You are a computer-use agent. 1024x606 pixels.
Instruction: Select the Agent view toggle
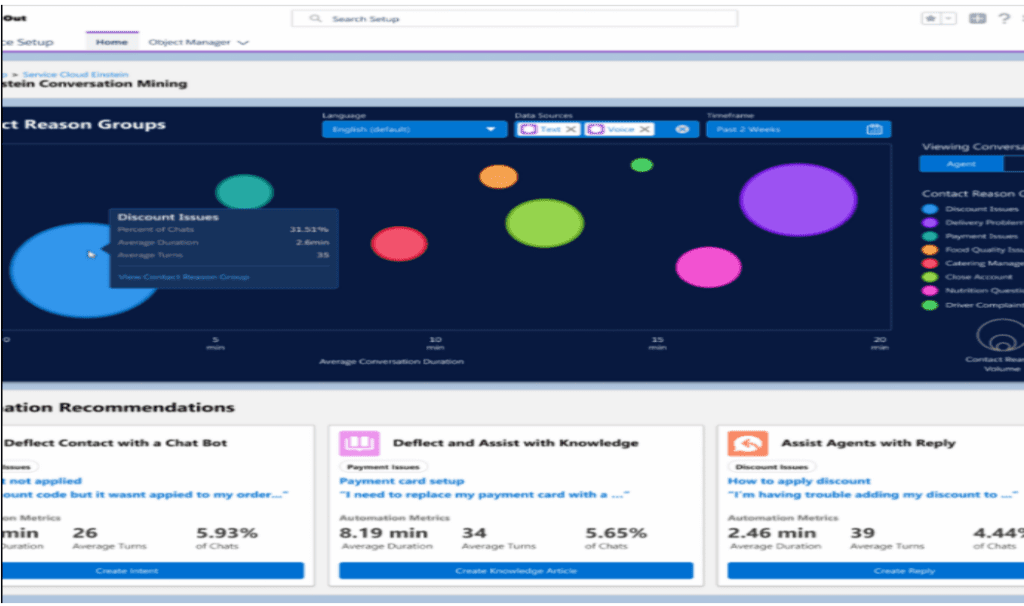click(x=960, y=164)
